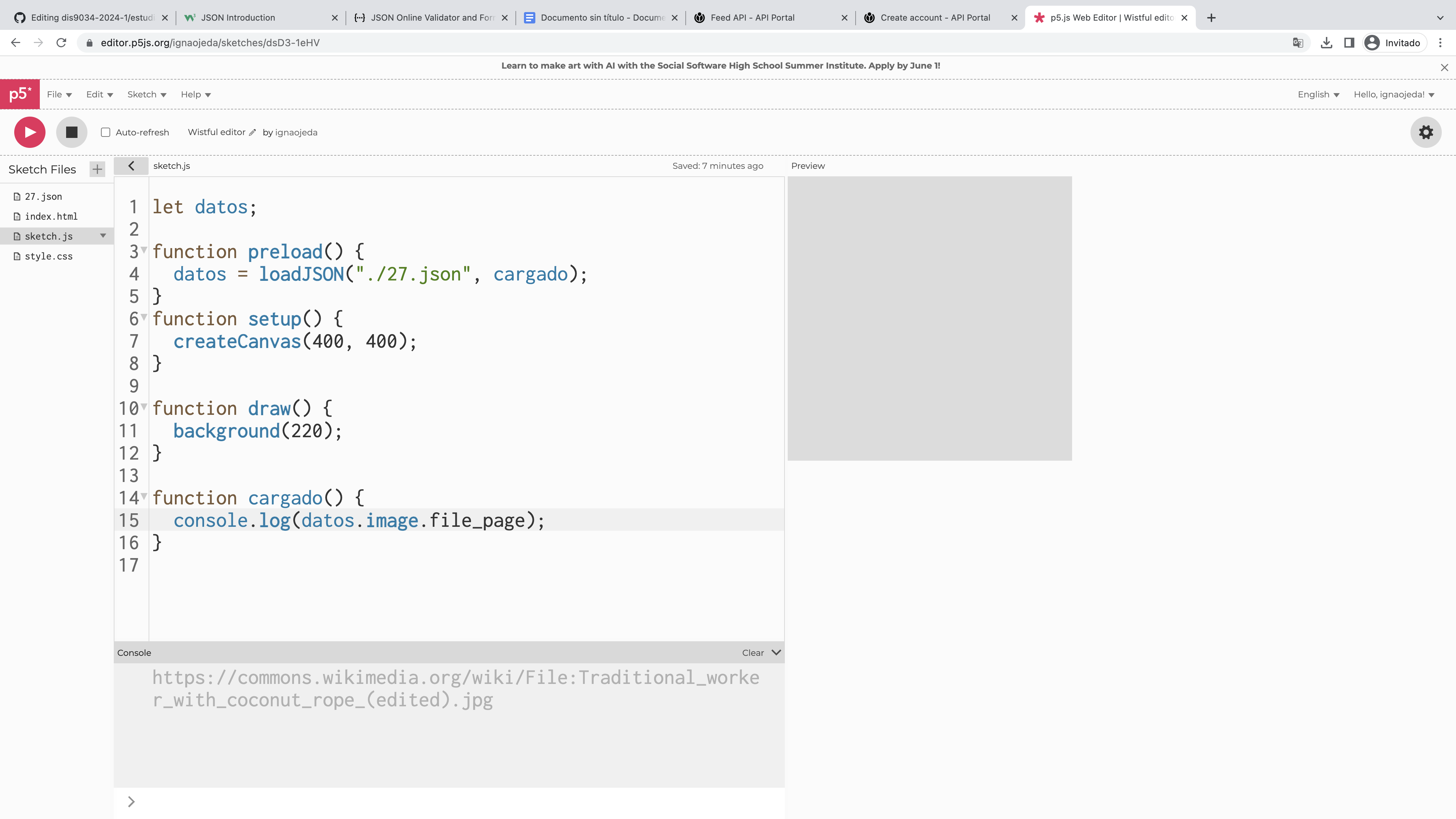Close the JSON Introduction tab
Viewport: 1456px width, 819px height.
pos(334,17)
